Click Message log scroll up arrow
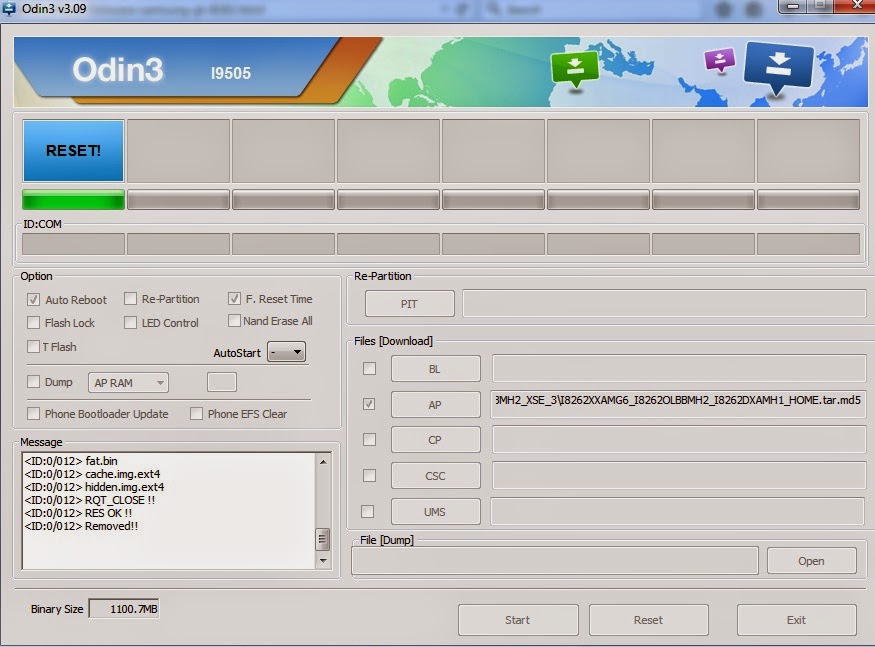 [x=323, y=462]
